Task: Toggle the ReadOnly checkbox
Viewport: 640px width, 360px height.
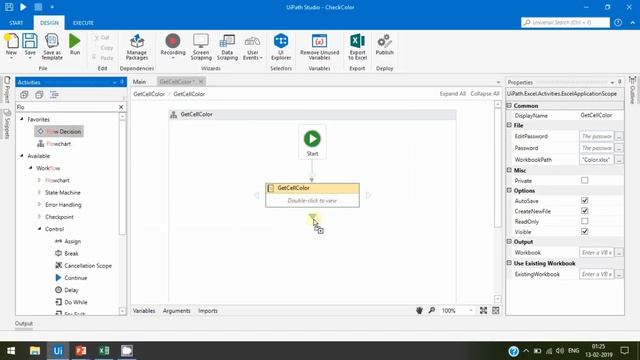Action: click(x=584, y=221)
